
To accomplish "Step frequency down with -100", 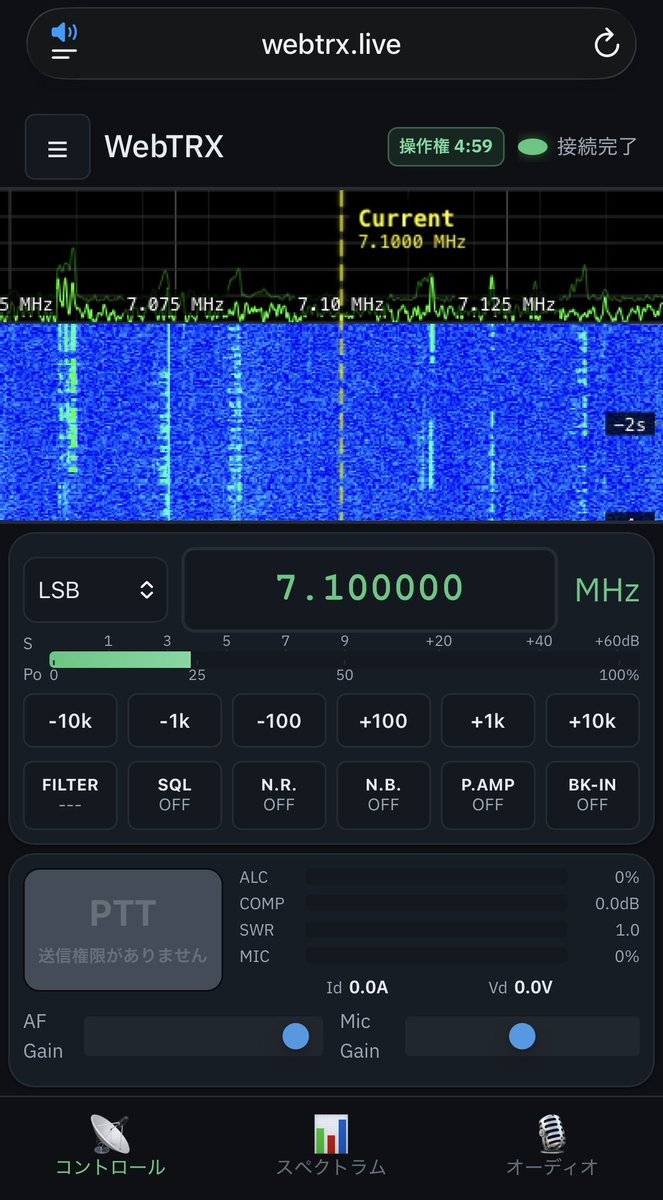I will tap(279, 721).
